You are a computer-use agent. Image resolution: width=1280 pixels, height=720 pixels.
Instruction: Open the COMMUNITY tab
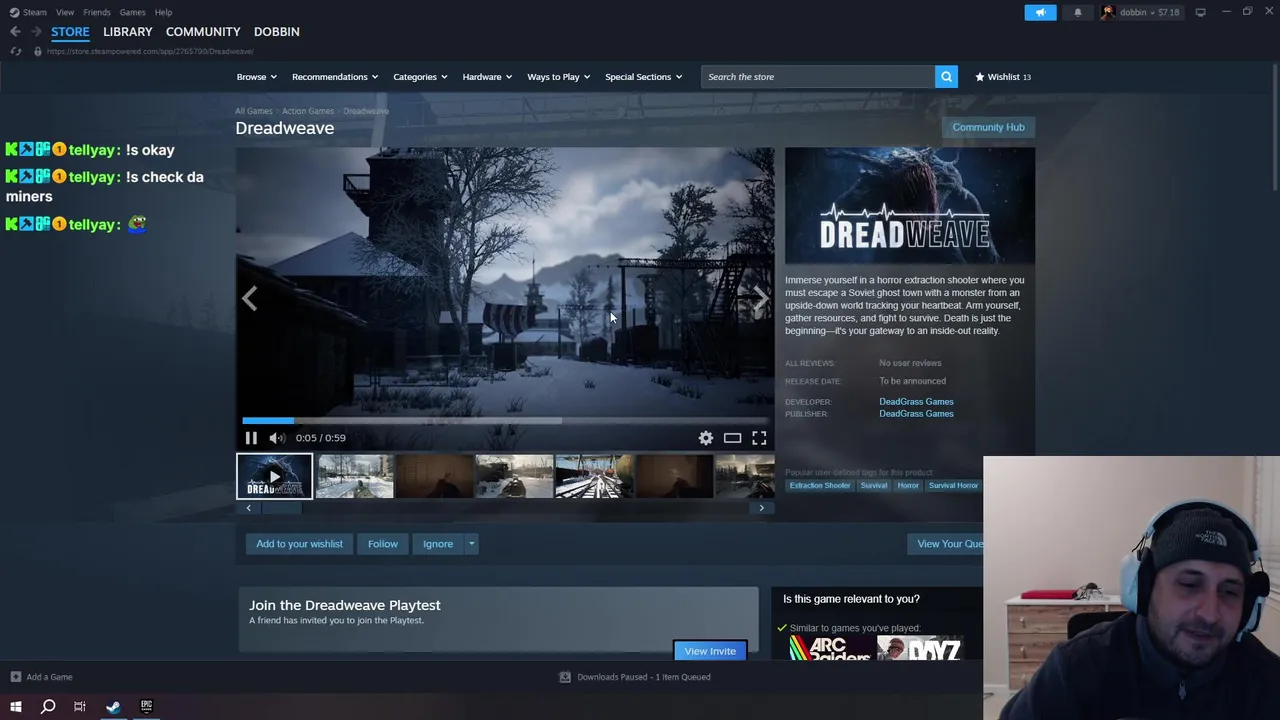click(203, 32)
